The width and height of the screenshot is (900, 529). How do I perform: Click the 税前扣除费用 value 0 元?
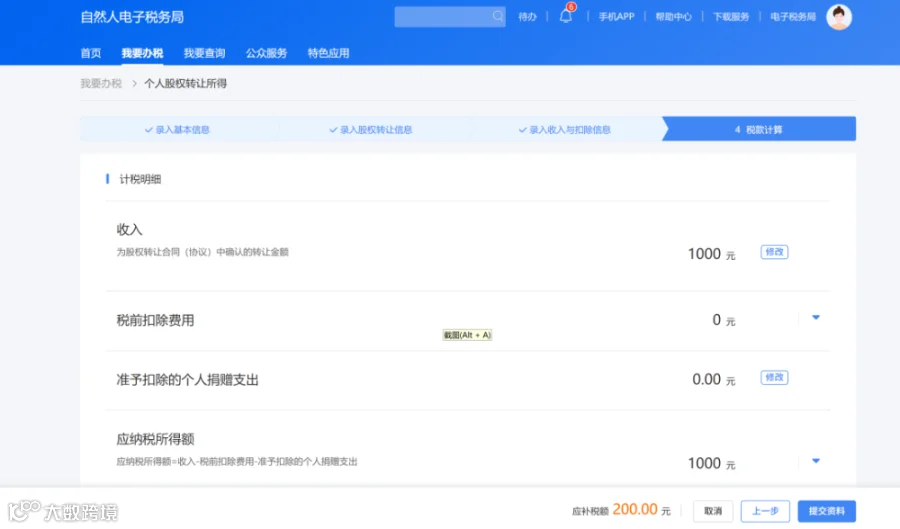[723, 320]
